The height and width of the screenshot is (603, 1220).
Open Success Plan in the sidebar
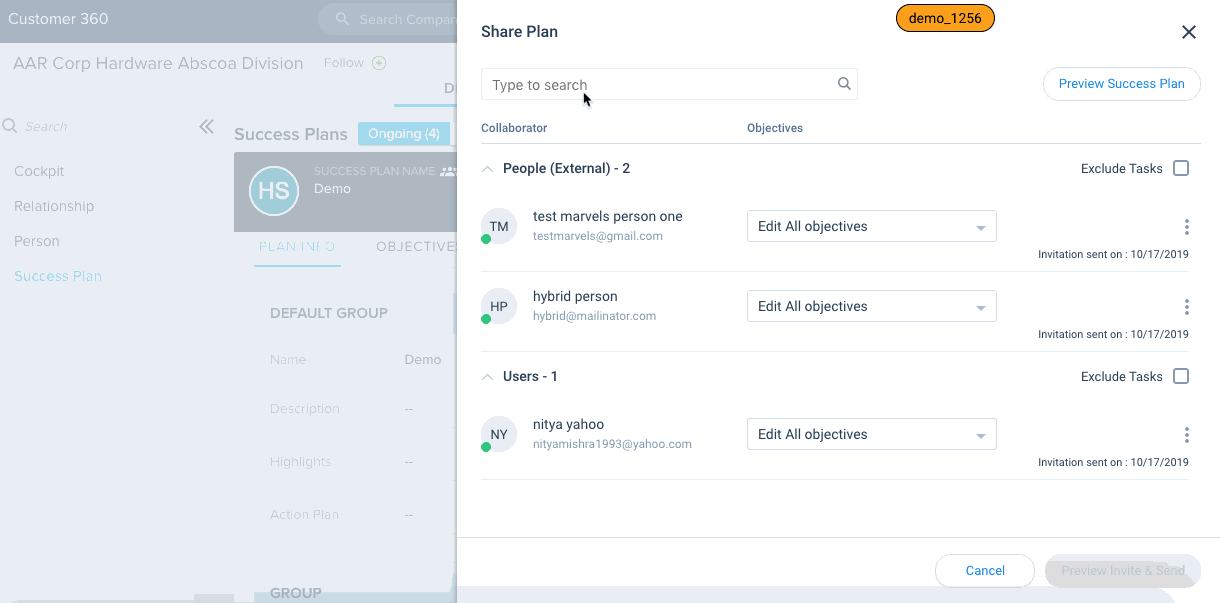tap(58, 276)
